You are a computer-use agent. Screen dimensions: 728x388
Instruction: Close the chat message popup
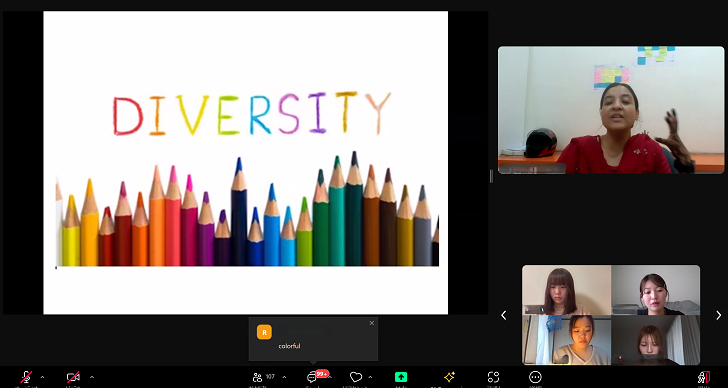[371, 323]
